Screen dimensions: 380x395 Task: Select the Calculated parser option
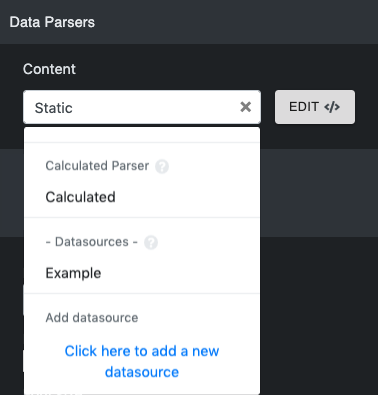pyautogui.click(x=142, y=197)
